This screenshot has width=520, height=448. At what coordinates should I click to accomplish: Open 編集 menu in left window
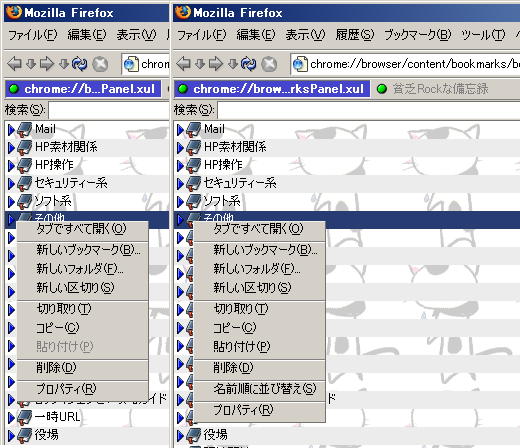[87, 35]
